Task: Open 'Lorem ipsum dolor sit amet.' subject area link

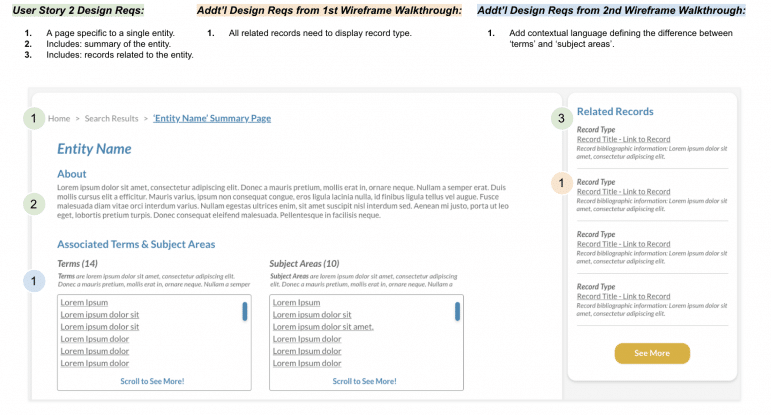Action: [x=323, y=326]
